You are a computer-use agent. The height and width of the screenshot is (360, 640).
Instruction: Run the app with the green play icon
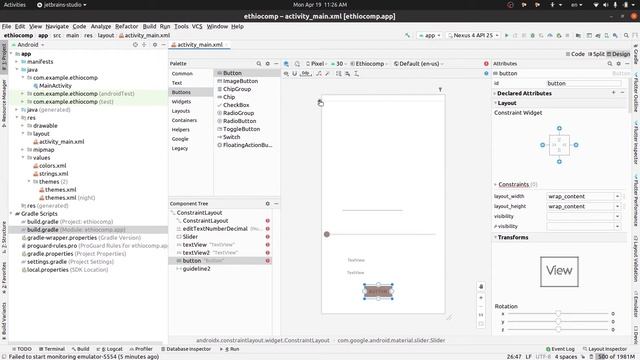pos(507,36)
